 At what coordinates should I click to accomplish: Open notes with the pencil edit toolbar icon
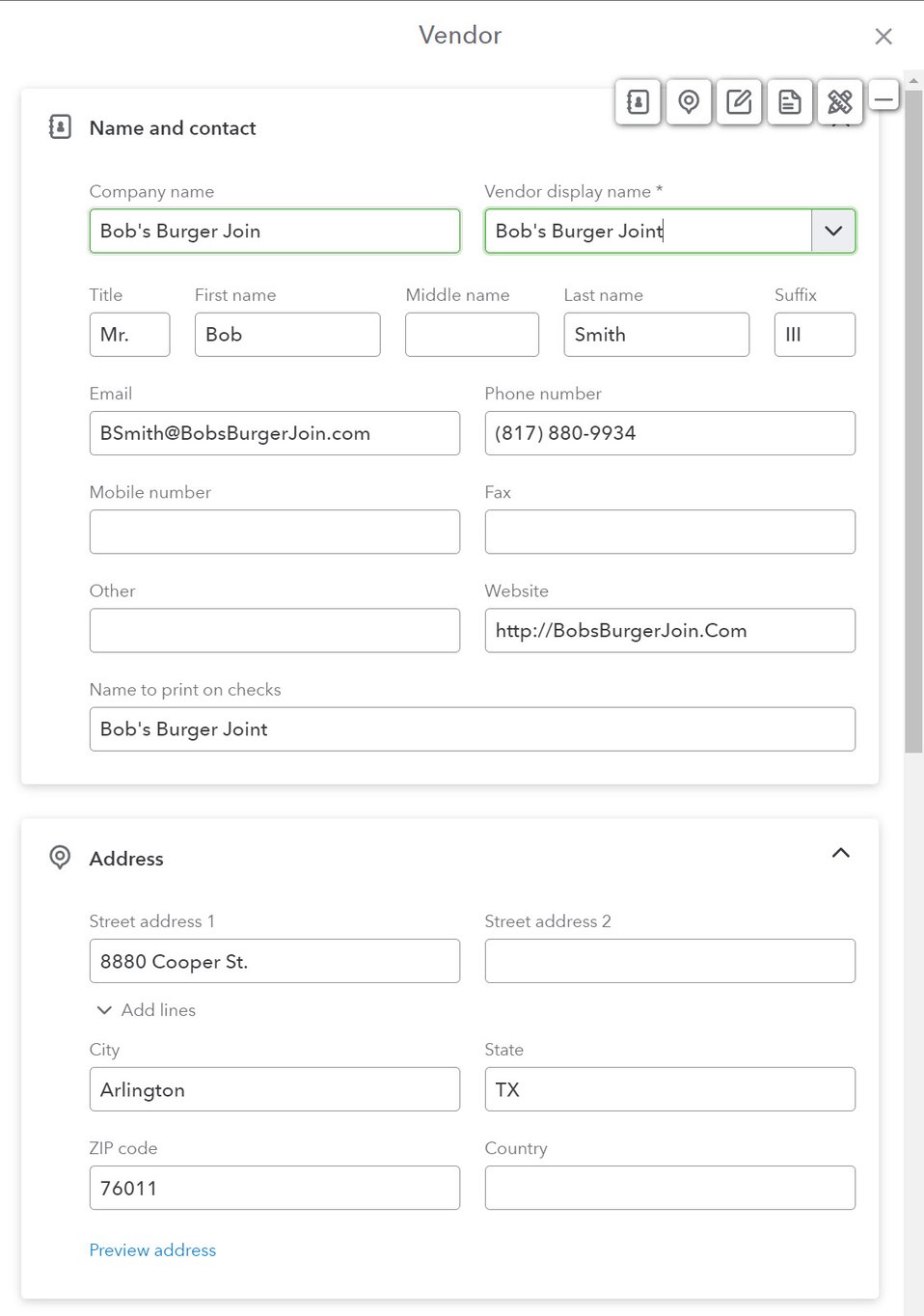tap(739, 101)
